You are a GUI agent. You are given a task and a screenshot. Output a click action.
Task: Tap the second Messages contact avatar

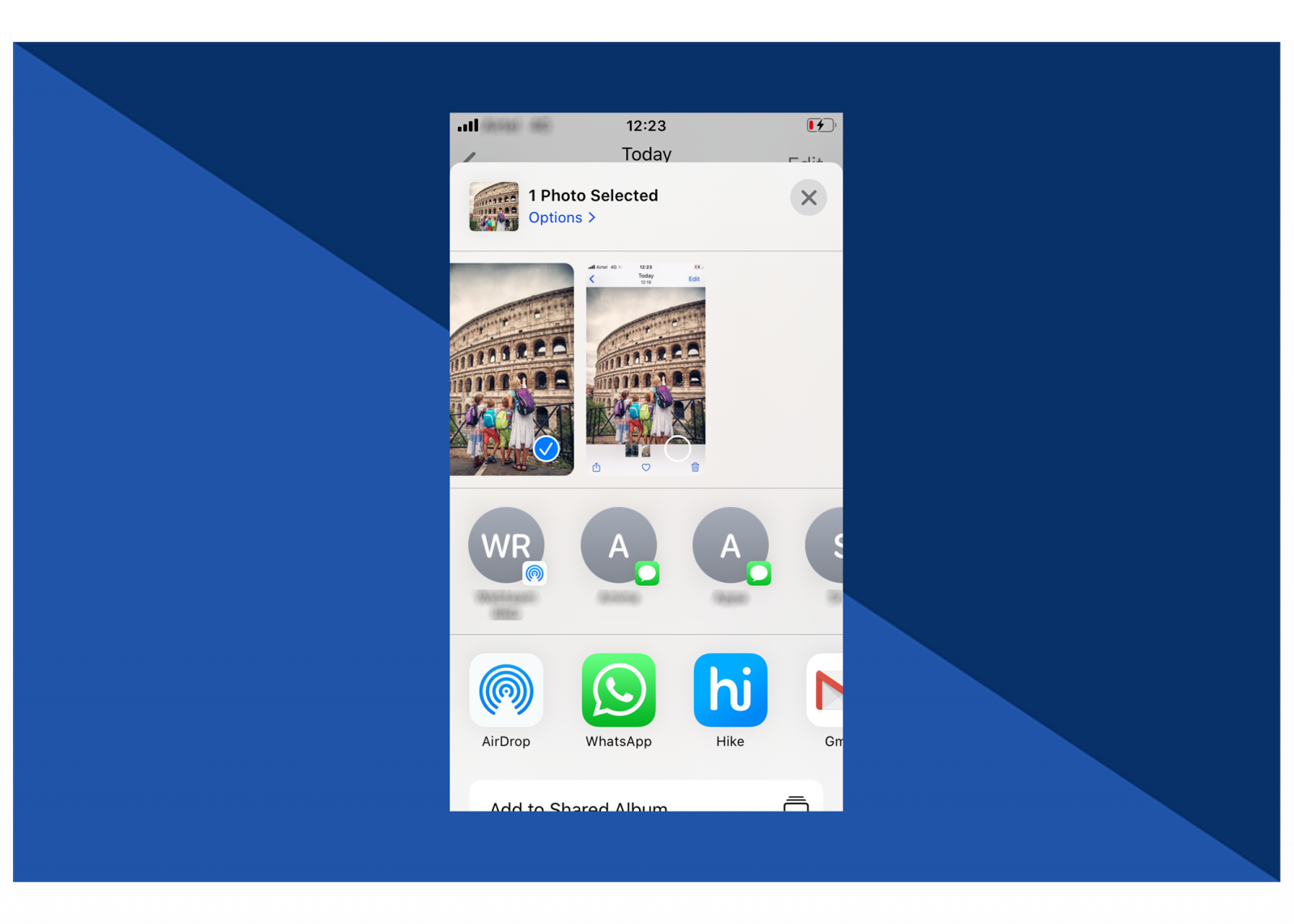[729, 545]
